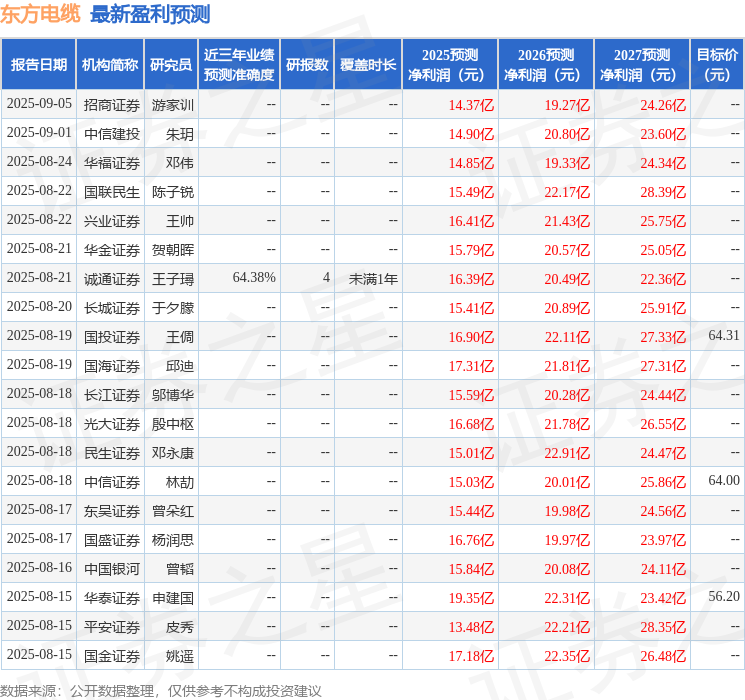This screenshot has width=745, height=700.
Task: Select the 机构简称 column header
Action: point(110,65)
